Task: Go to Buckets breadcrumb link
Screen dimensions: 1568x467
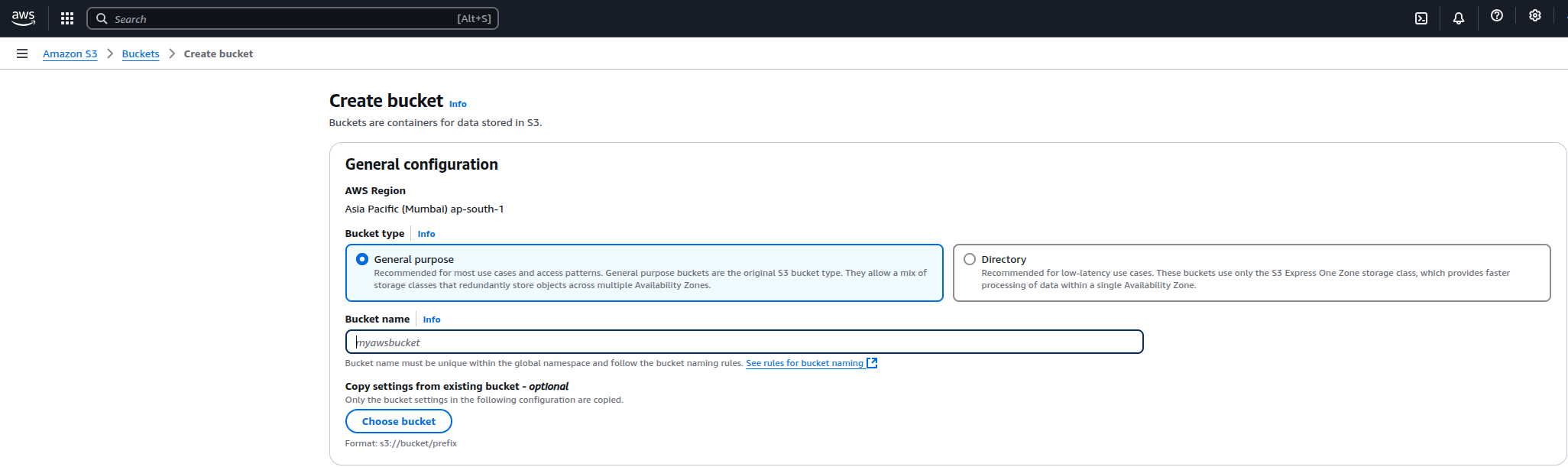Action: tap(141, 54)
